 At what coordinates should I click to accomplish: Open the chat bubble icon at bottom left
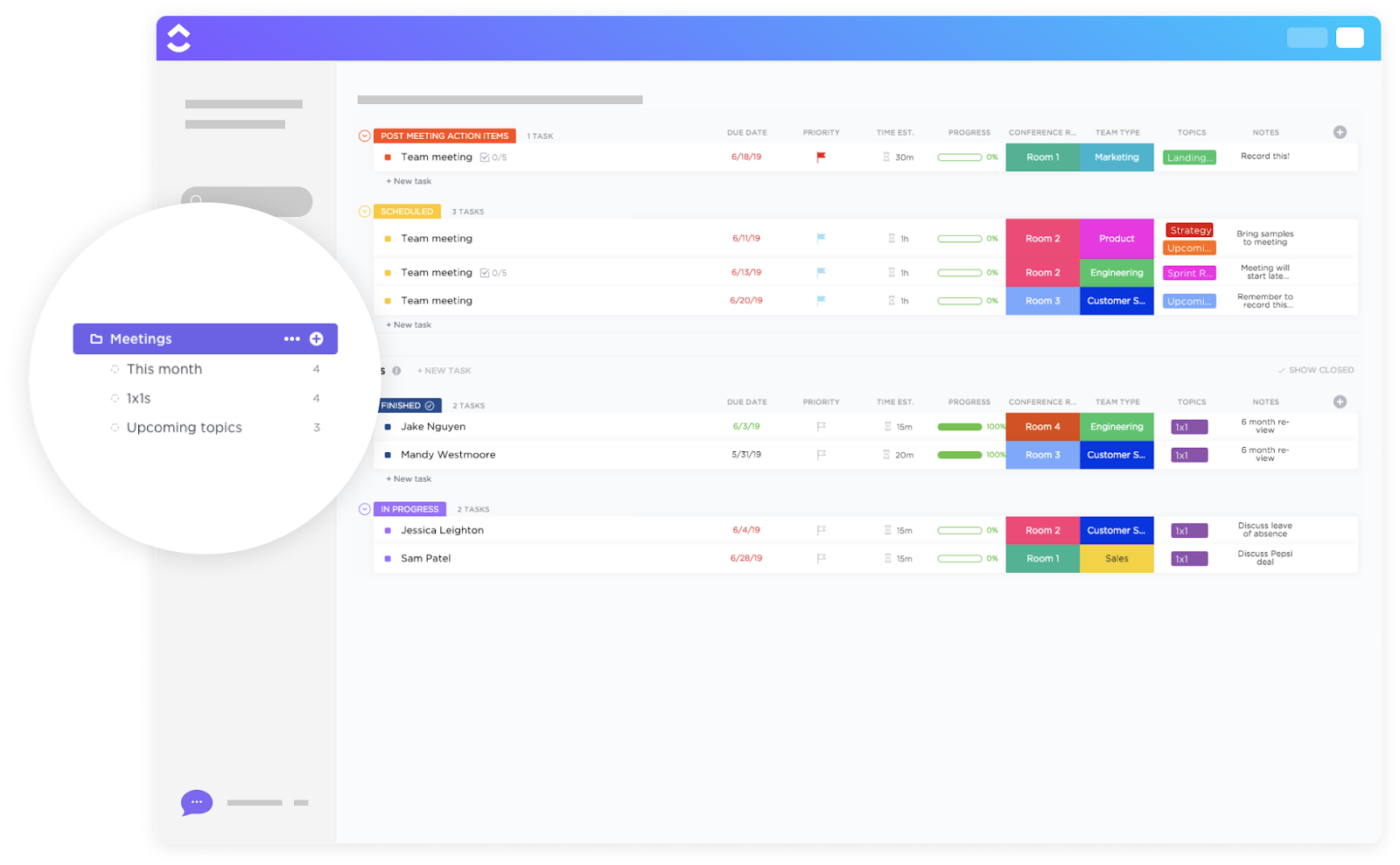coord(196,802)
